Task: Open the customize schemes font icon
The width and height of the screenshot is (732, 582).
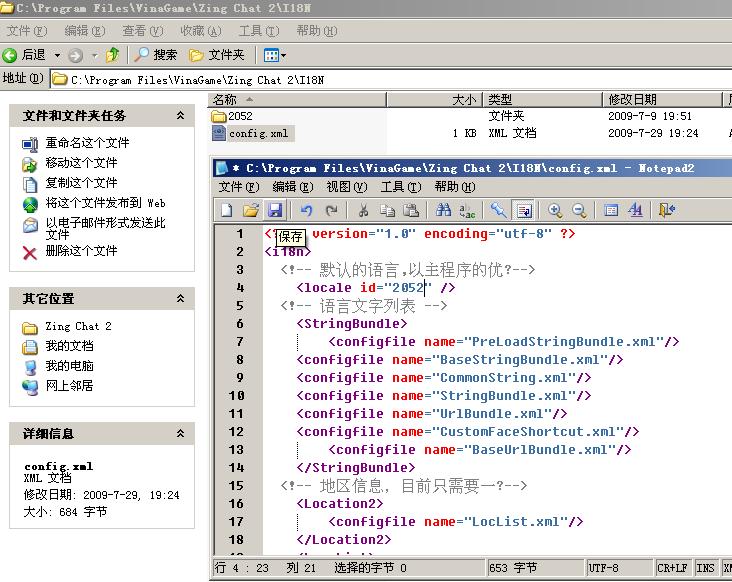Action: click(x=635, y=210)
